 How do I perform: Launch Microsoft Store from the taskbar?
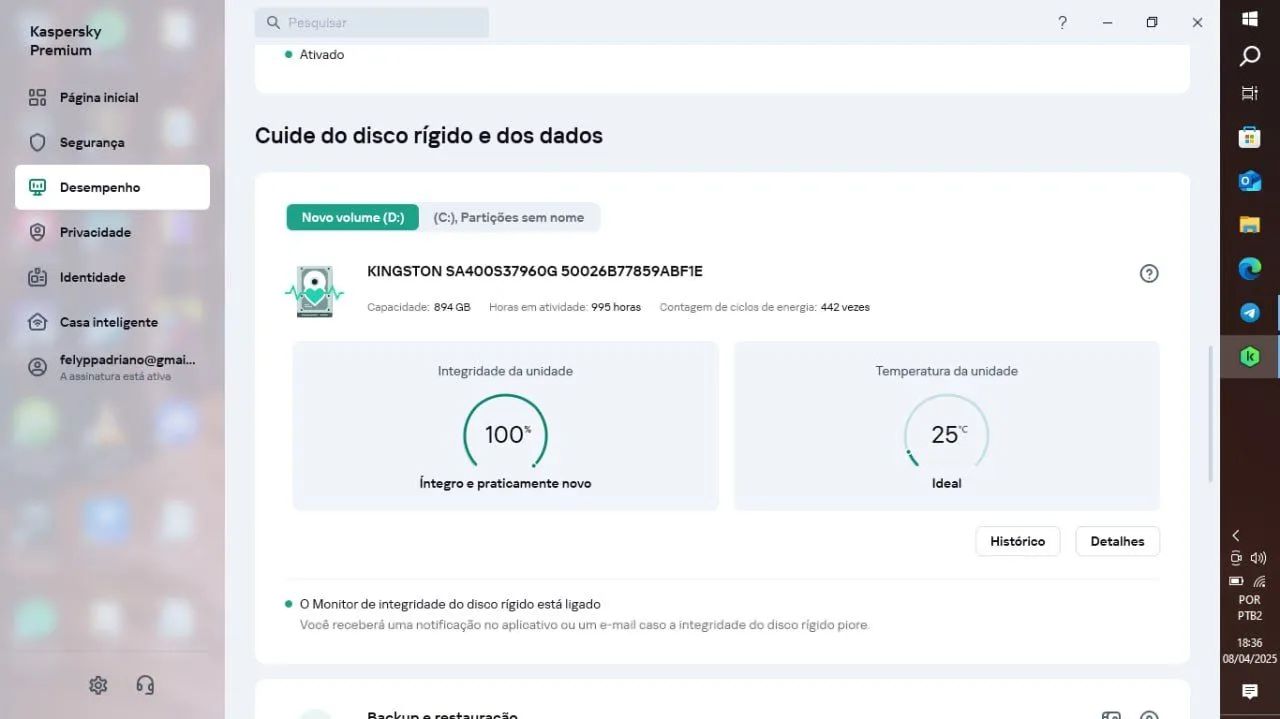pos(1250,137)
